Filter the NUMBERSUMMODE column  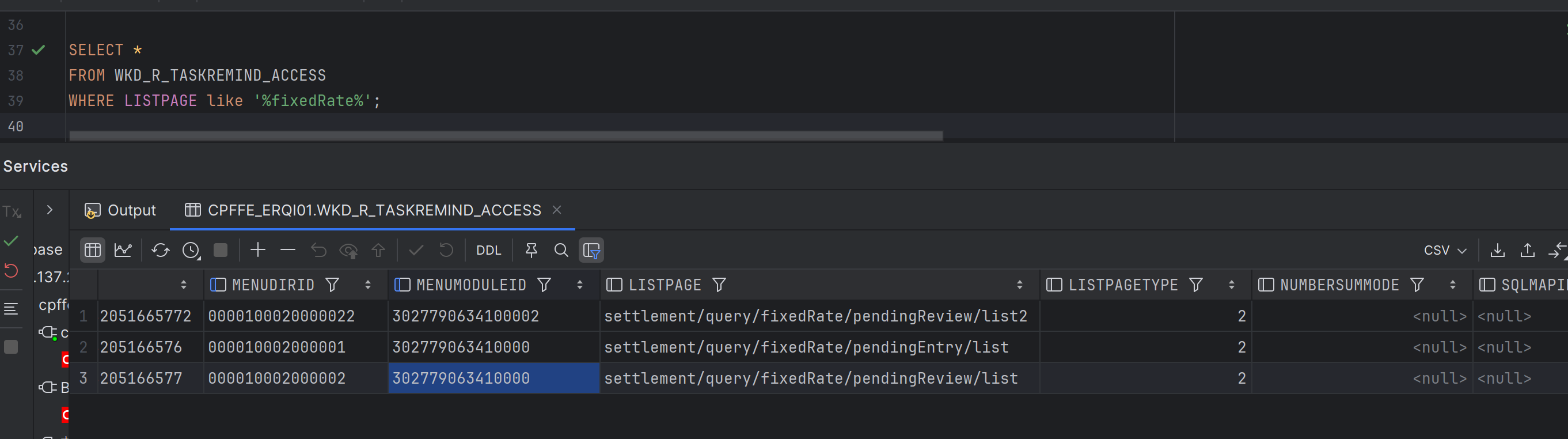(x=1417, y=285)
